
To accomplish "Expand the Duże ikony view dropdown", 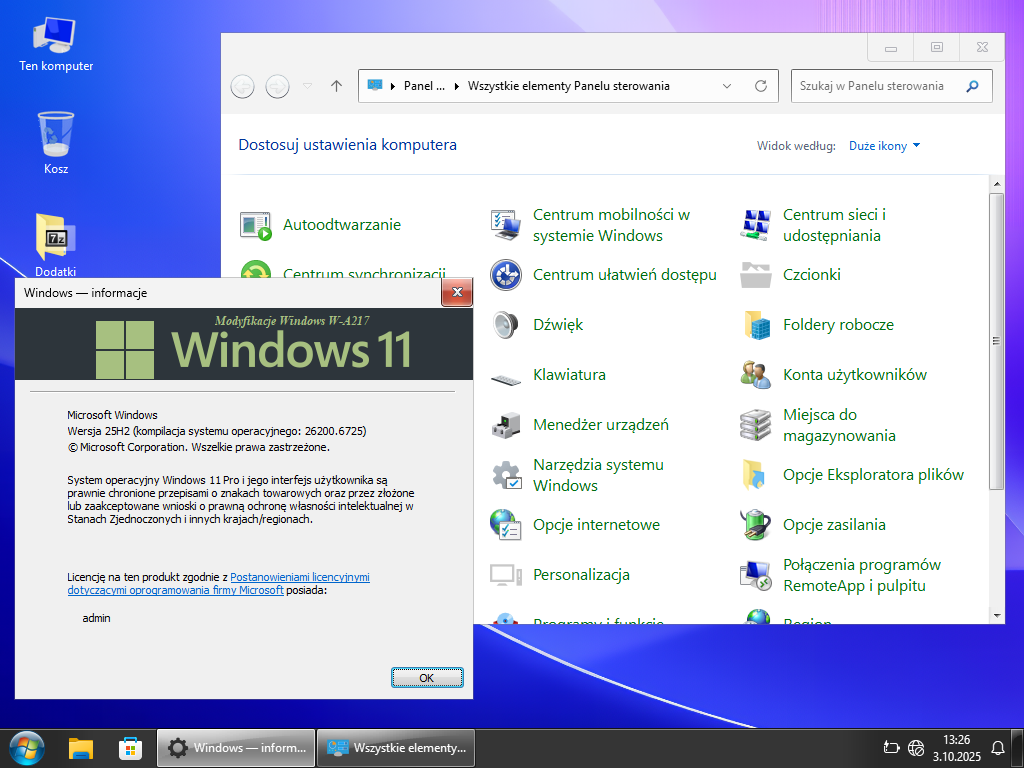I will 884,146.
